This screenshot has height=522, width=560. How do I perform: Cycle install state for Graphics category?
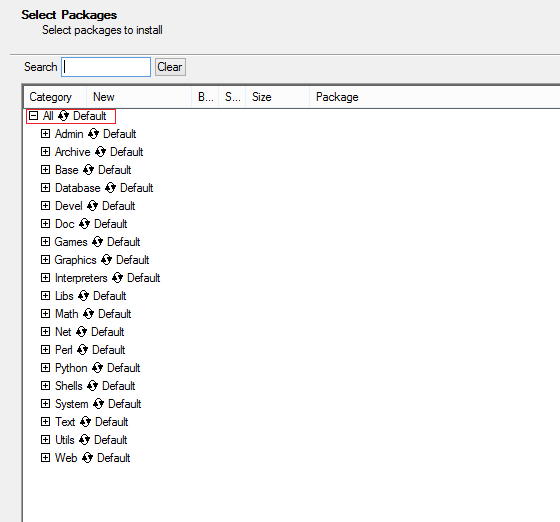tap(106, 260)
